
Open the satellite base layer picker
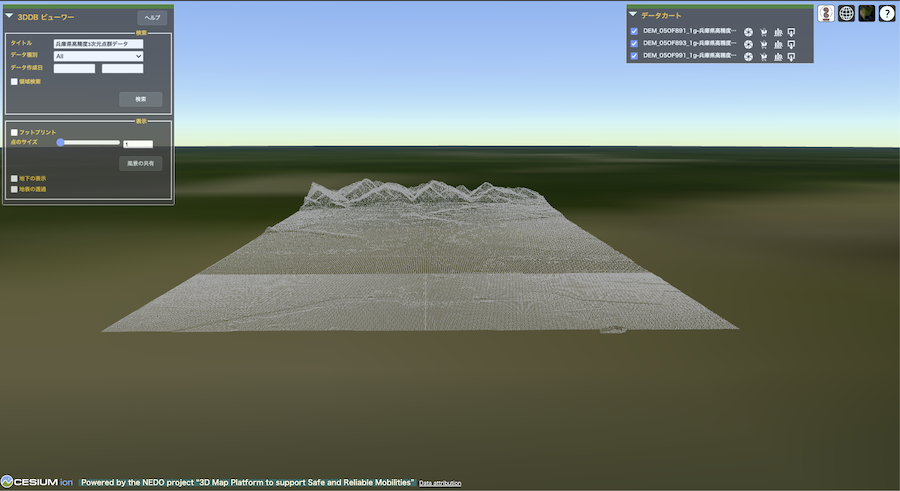click(866, 13)
